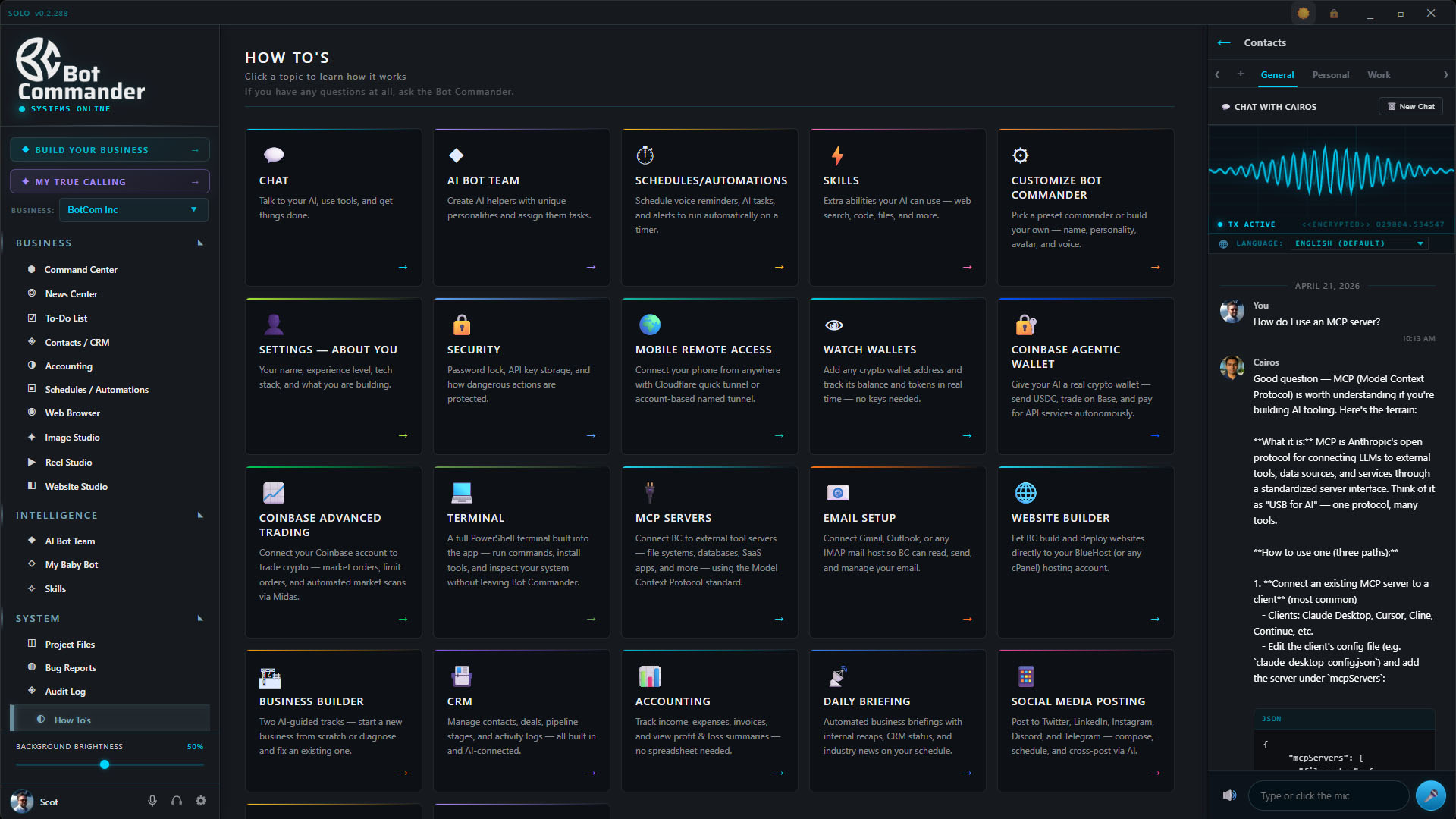Screen dimensions: 1456x819
Task: Open Skills in the sidebar
Action: click(x=55, y=588)
